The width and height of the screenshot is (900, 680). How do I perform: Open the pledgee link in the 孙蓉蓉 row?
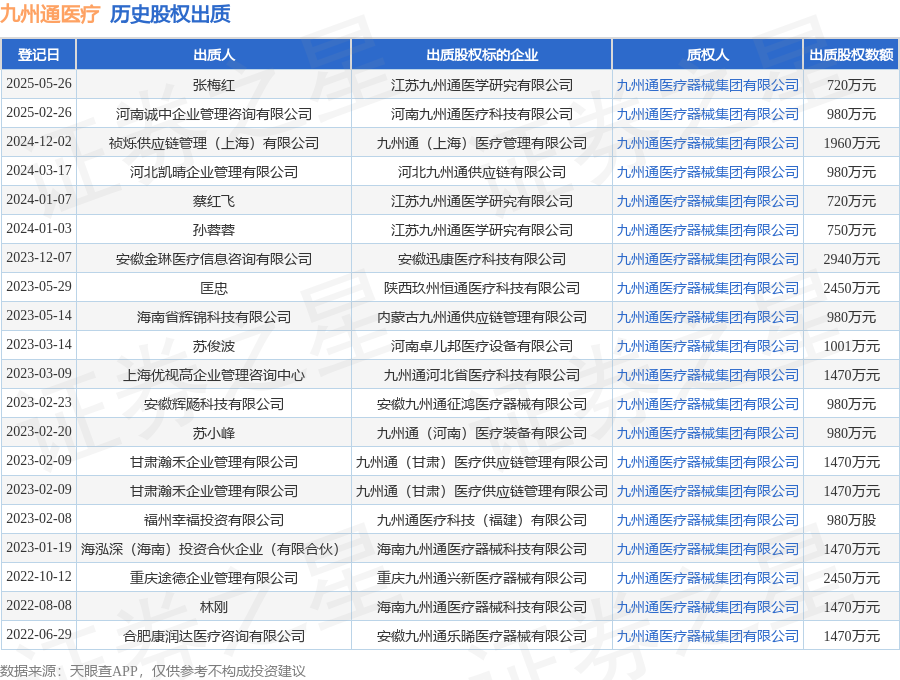[x=707, y=230]
